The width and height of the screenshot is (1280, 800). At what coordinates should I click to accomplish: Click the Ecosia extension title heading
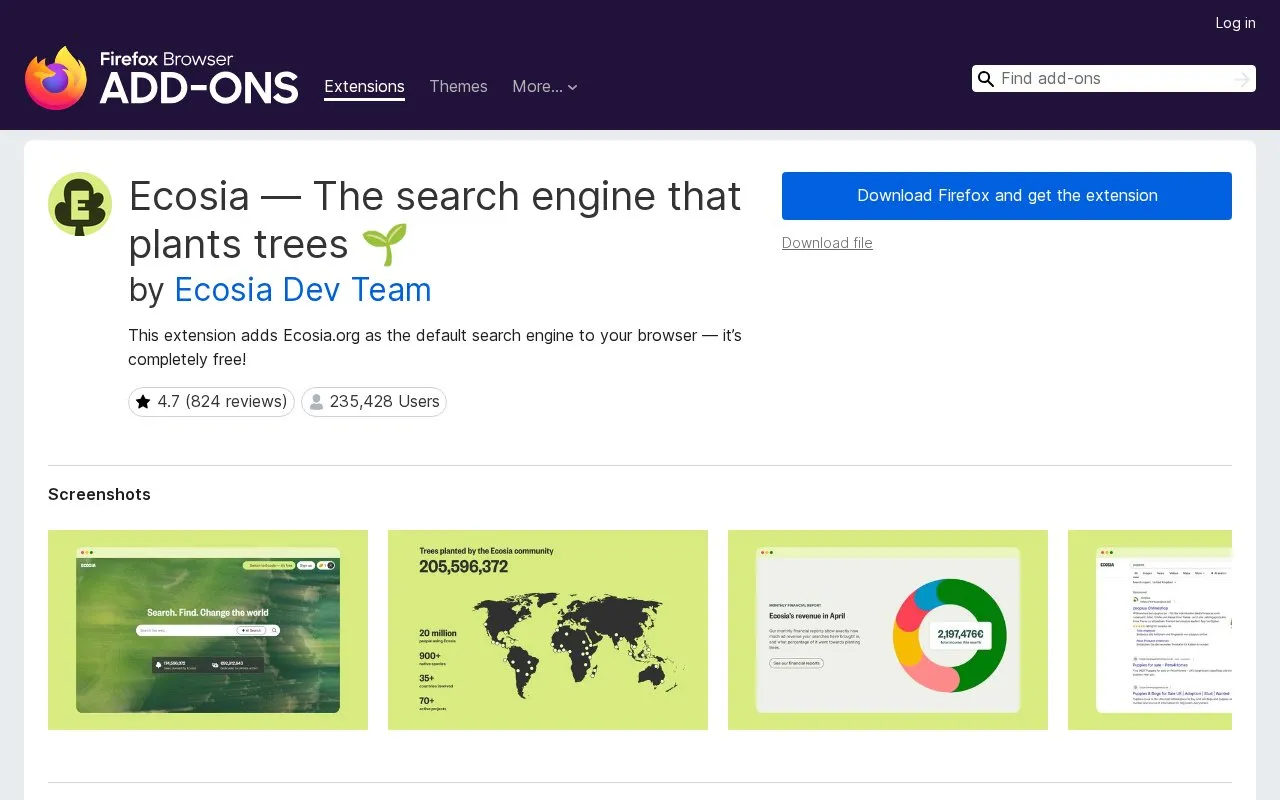point(435,220)
